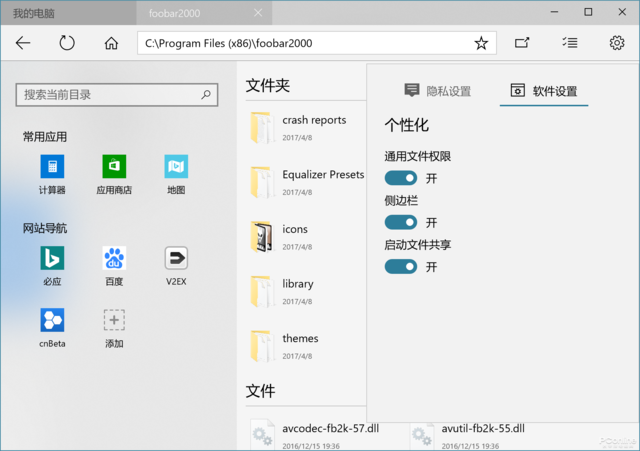Open the 百度 Baidu shortcut

click(x=114, y=266)
